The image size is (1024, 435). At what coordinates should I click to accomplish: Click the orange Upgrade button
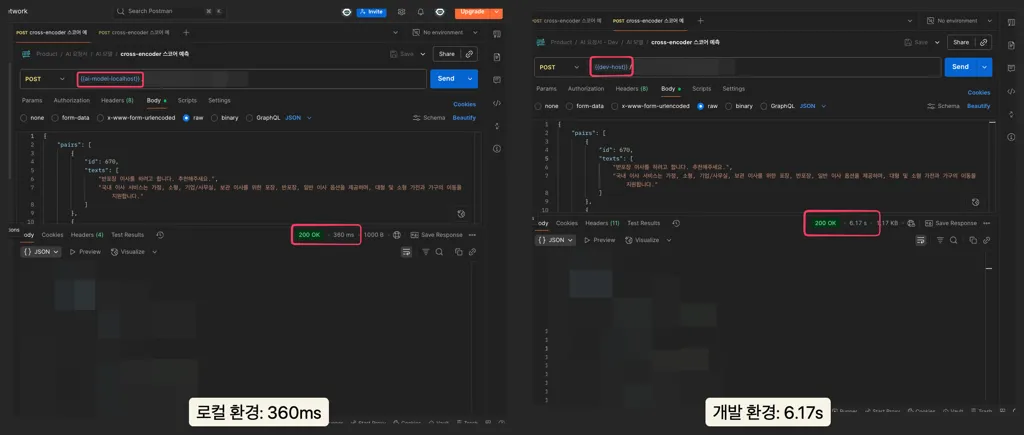[473, 12]
